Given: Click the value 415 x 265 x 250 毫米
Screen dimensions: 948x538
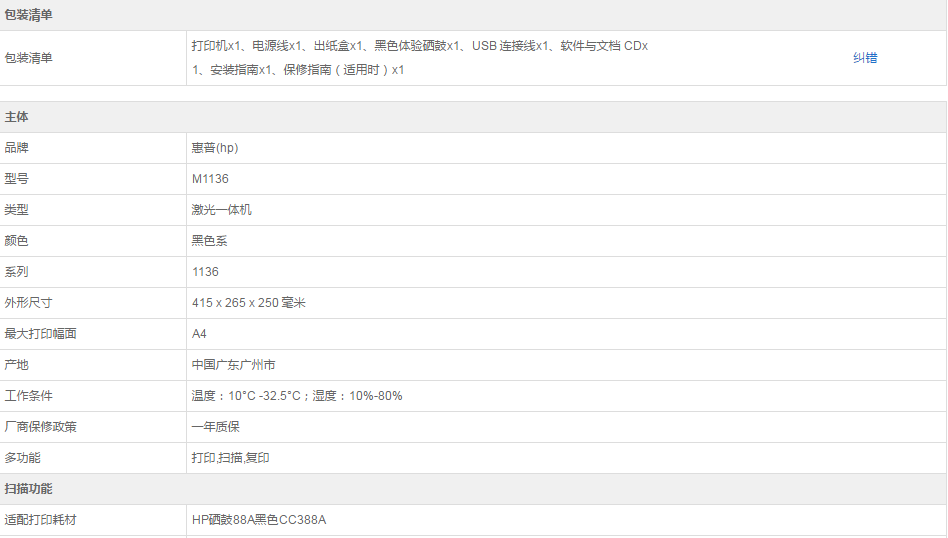Looking at the screenshot, I should click(248, 303).
